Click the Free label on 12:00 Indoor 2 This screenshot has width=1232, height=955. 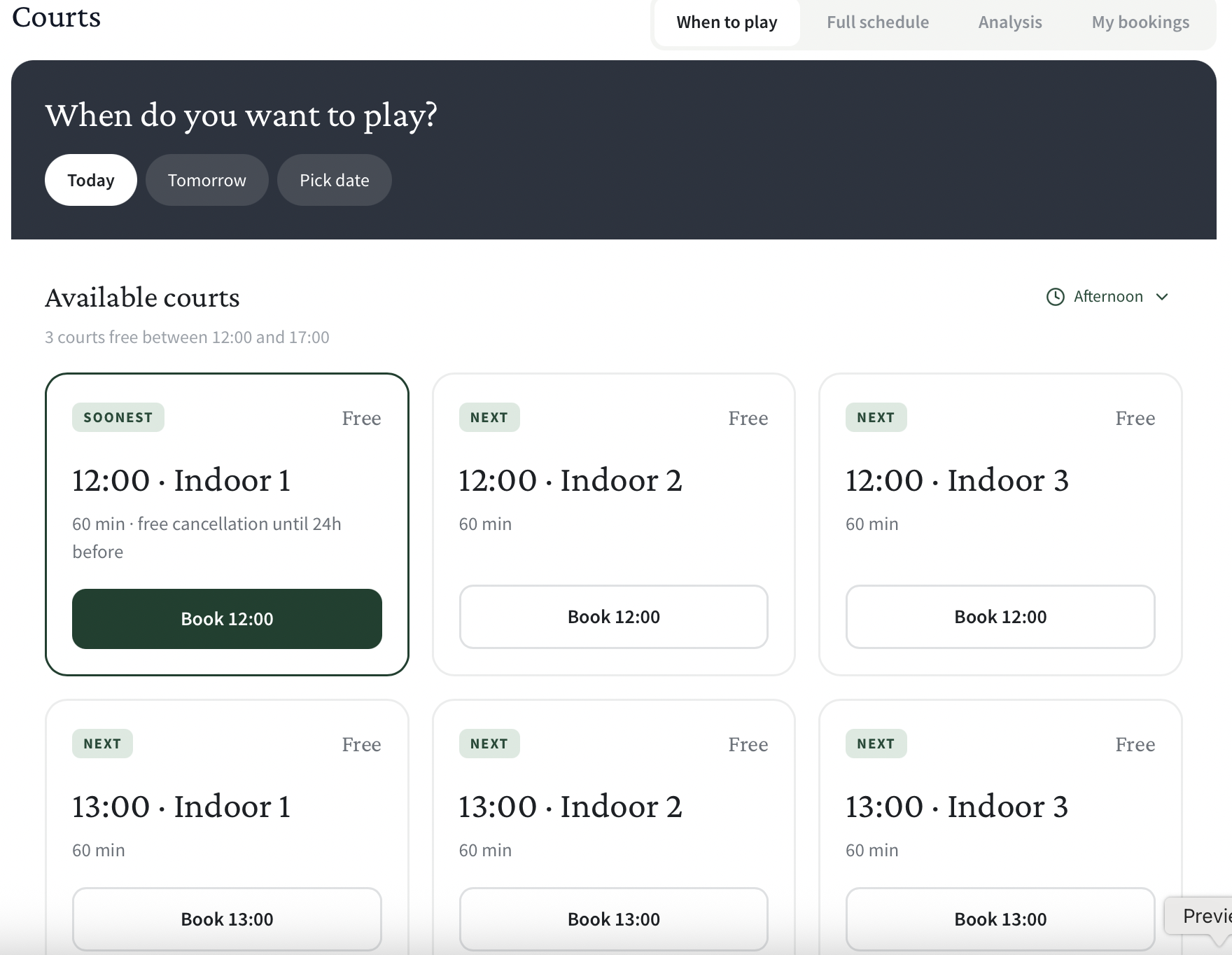tap(748, 418)
